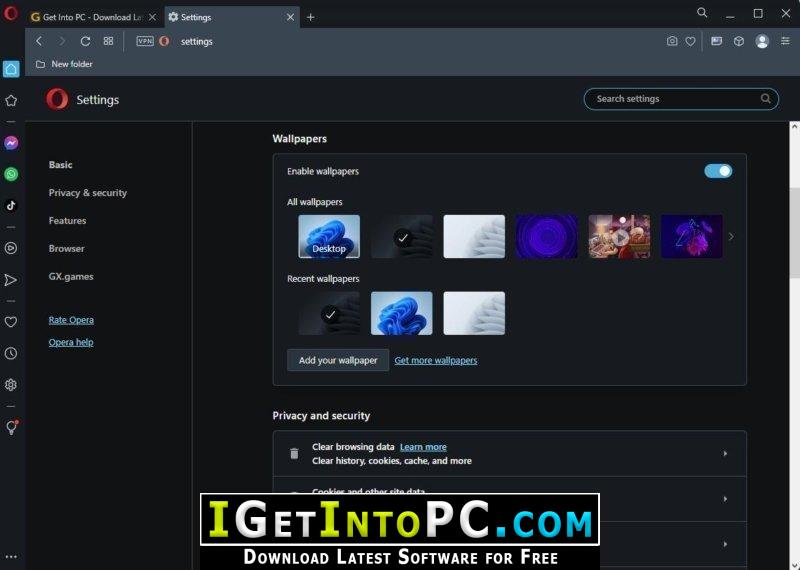Close the Get Into PC tab

click(152, 17)
